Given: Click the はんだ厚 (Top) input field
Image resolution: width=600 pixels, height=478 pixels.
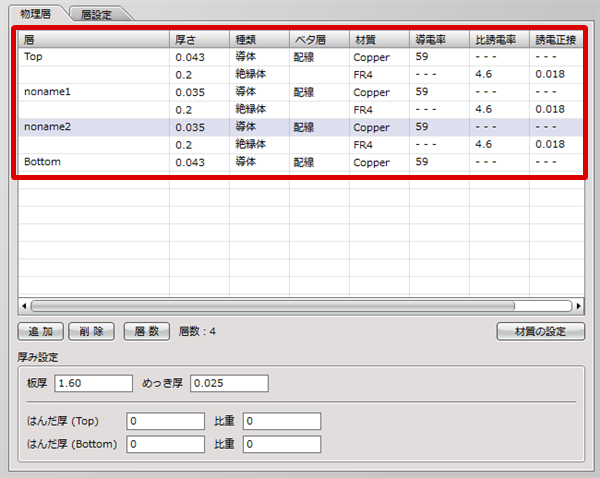Looking at the screenshot, I should (166, 421).
